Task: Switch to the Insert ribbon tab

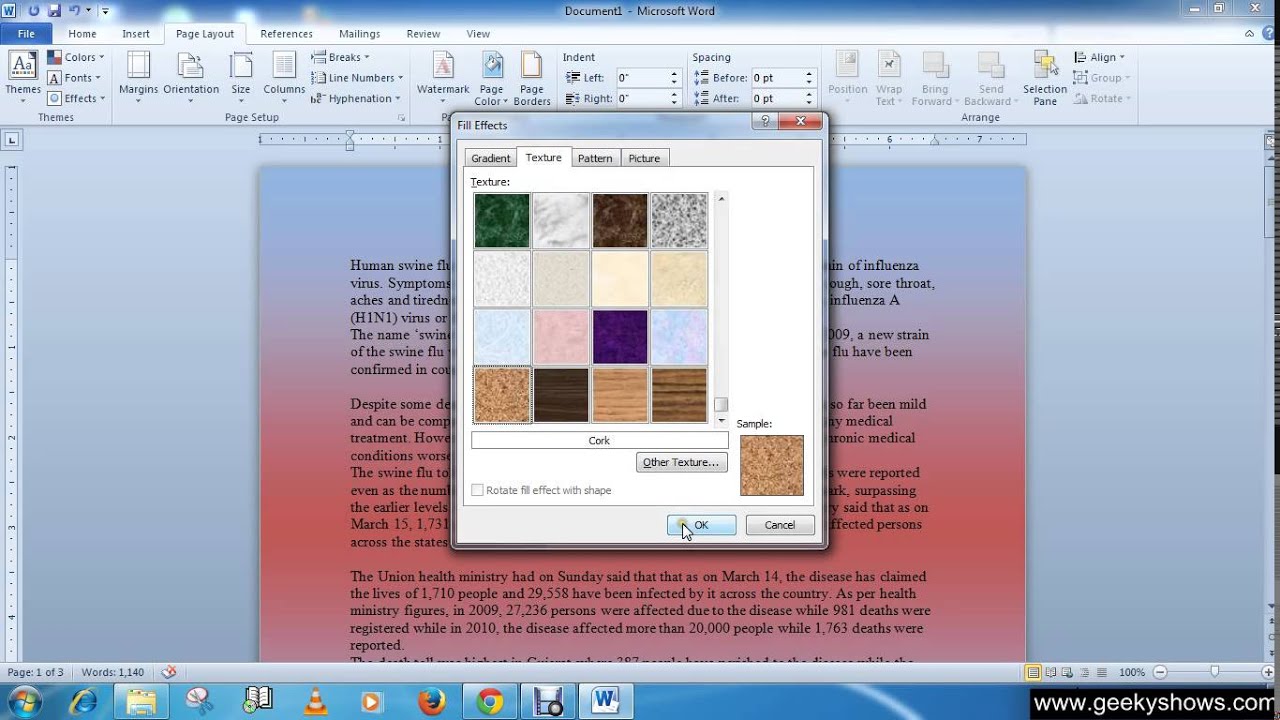Action: tap(136, 33)
